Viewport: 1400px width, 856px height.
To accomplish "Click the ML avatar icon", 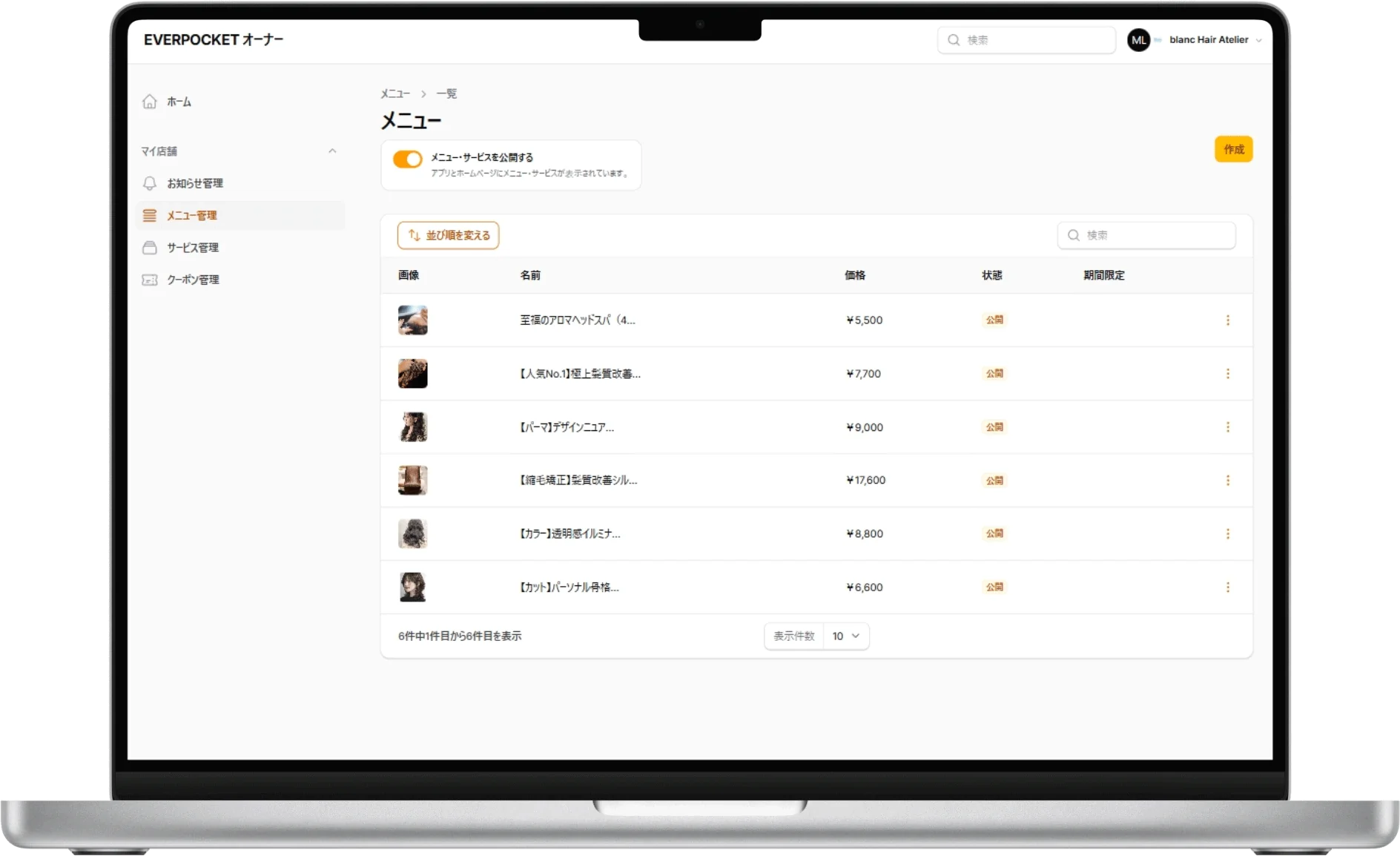I will click(x=1138, y=40).
